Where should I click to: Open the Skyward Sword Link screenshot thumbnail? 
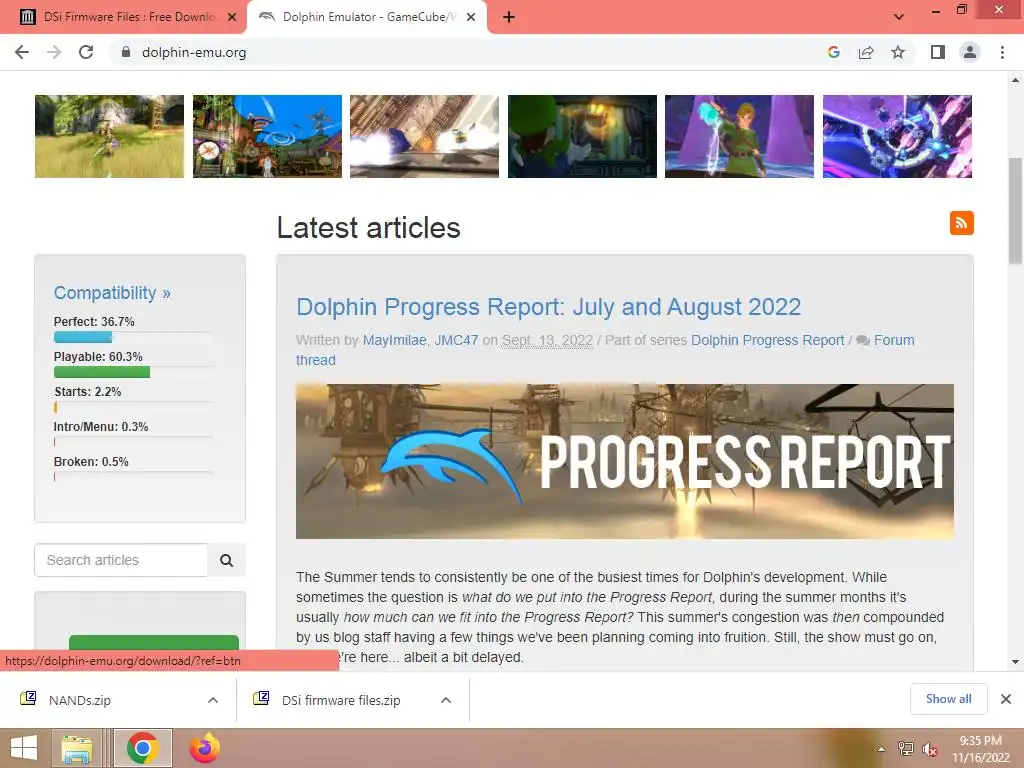[739, 136]
